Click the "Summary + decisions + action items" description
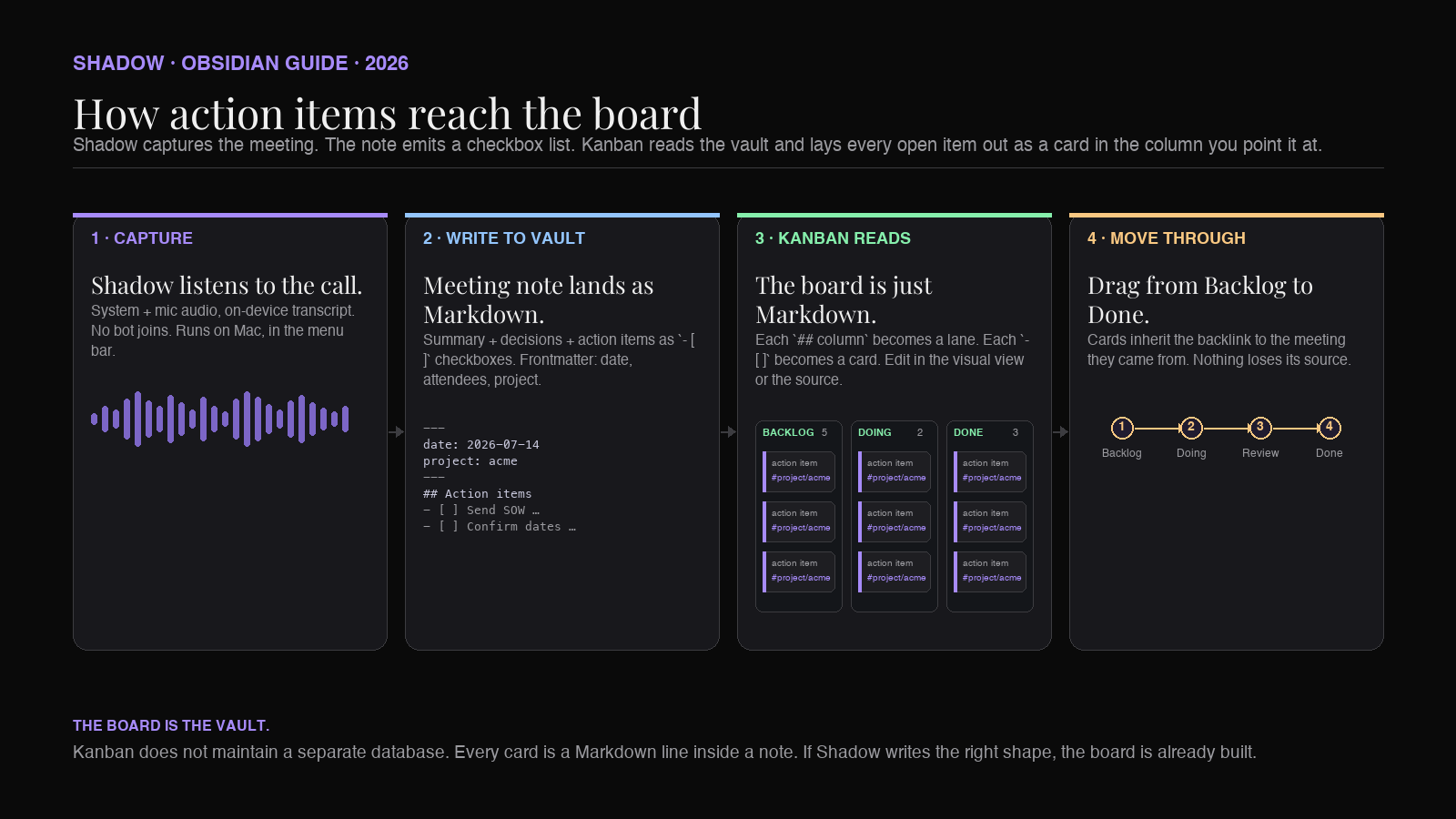 point(560,359)
